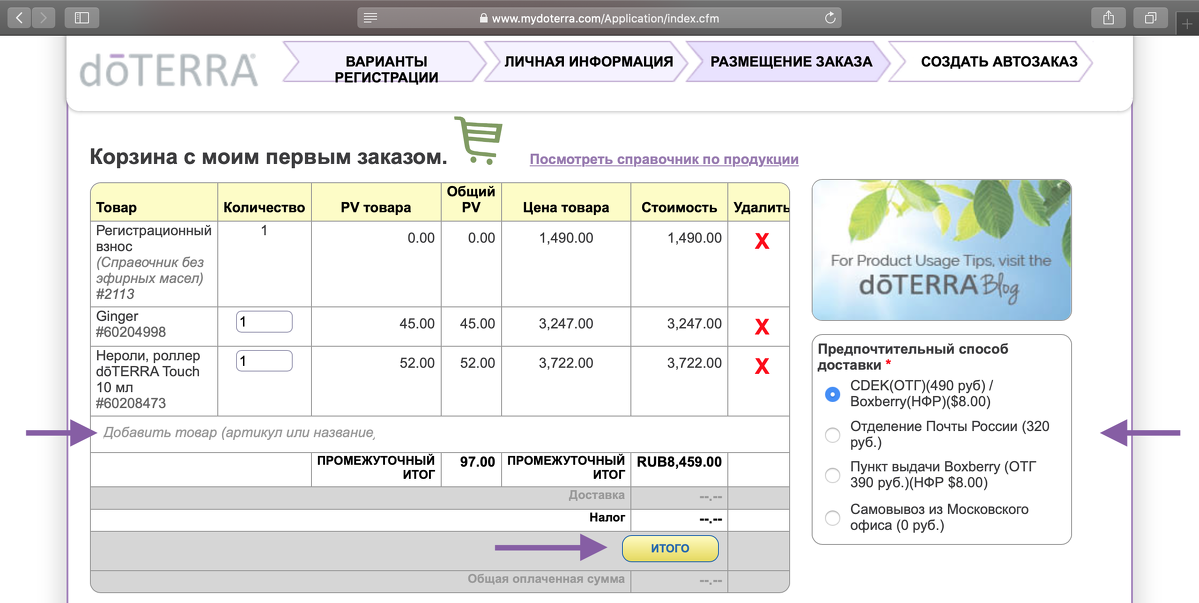Select CDEK (490 руб) delivery option

tap(832, 394)
